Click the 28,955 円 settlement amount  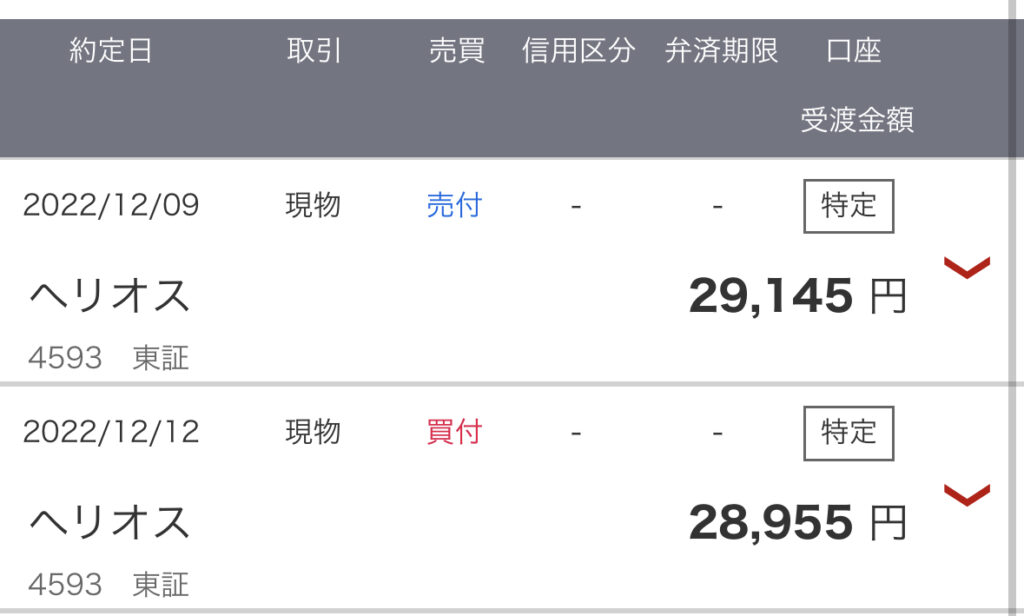point(797,523)
